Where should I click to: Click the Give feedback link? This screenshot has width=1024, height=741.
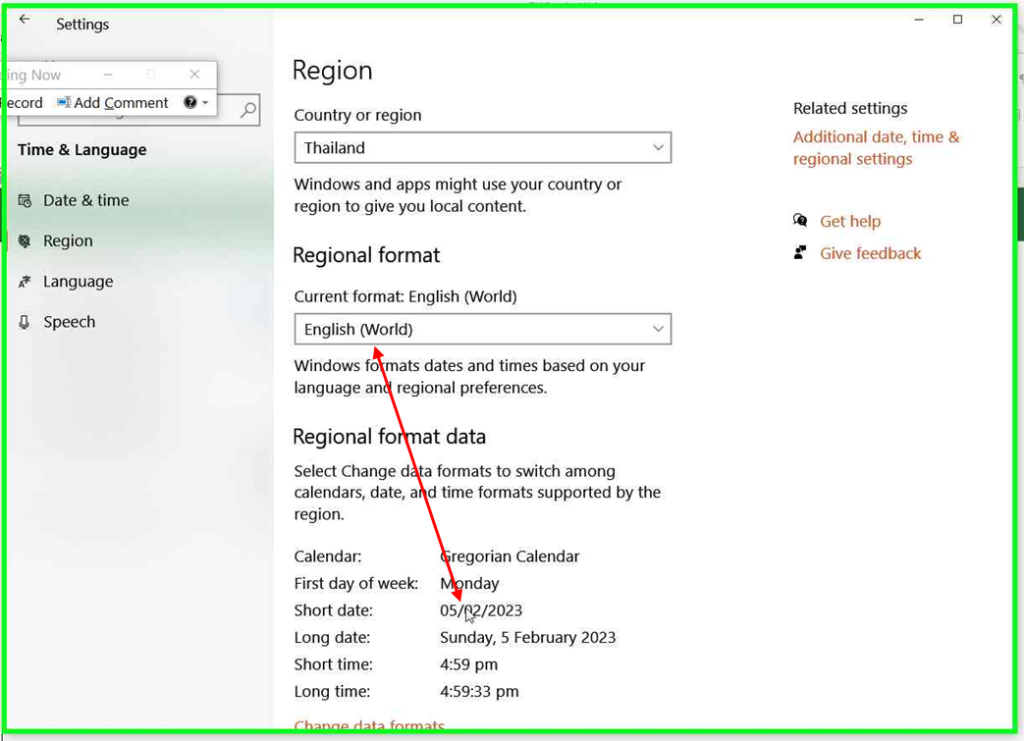(870, 254)
